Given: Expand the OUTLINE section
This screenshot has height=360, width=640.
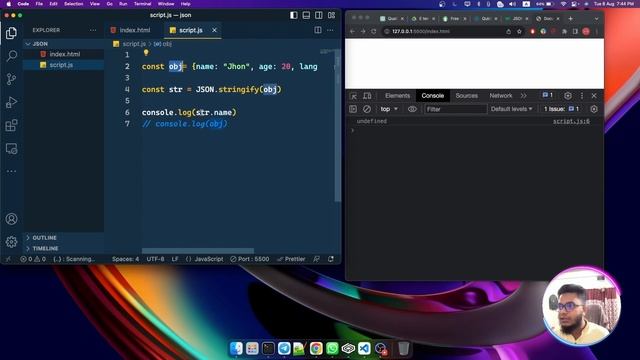Looking at the screenshot, I should coord(63,238).
